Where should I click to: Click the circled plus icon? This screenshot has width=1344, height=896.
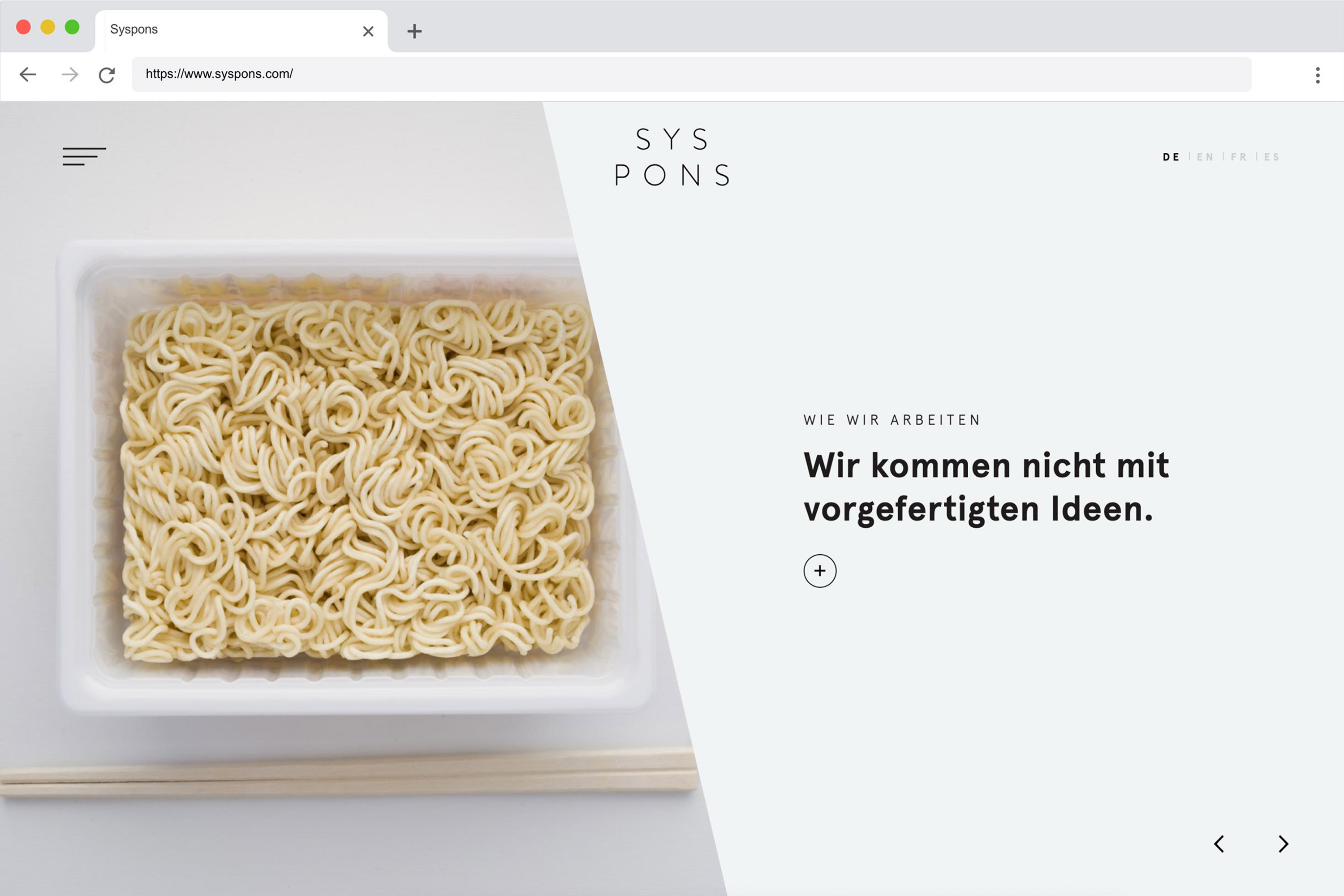pyautogui.click(x=819, y=570)
